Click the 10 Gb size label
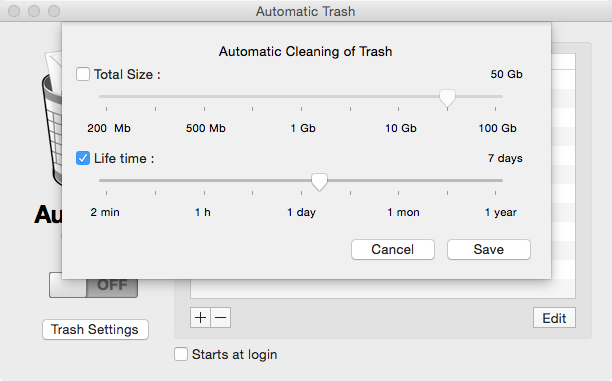Viewport: 612px width, 381px height. click(401, 128)
